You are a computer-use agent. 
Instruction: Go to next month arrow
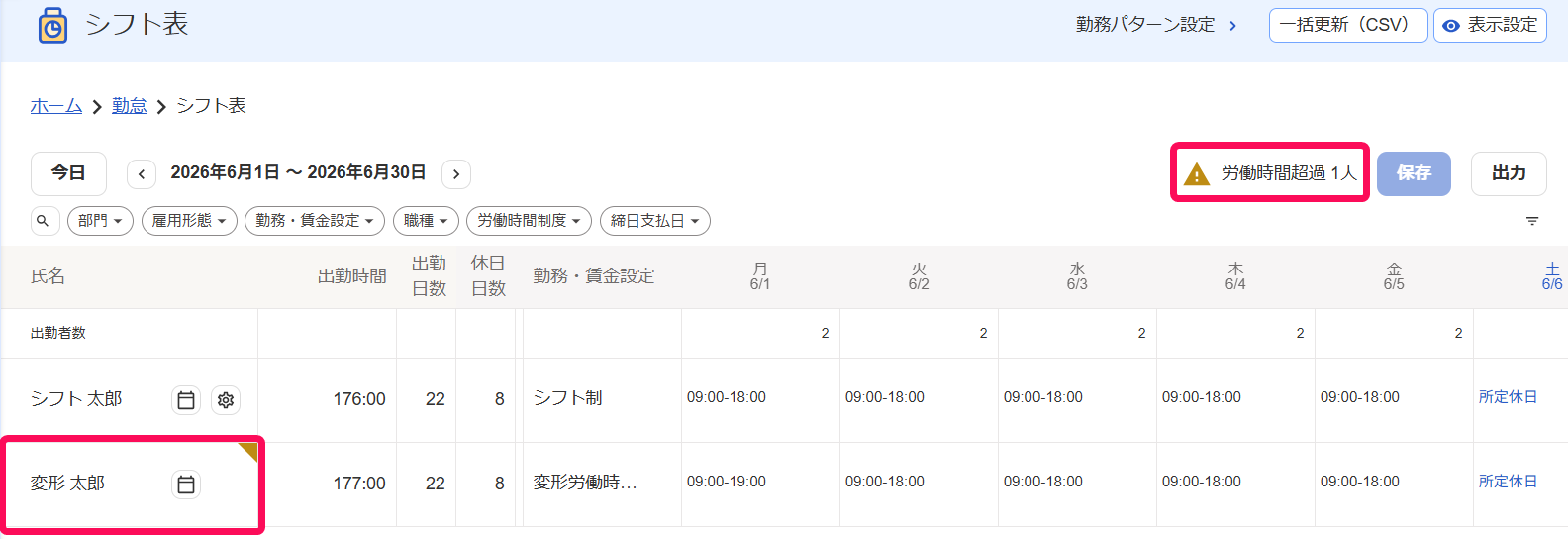click(456, 173)
